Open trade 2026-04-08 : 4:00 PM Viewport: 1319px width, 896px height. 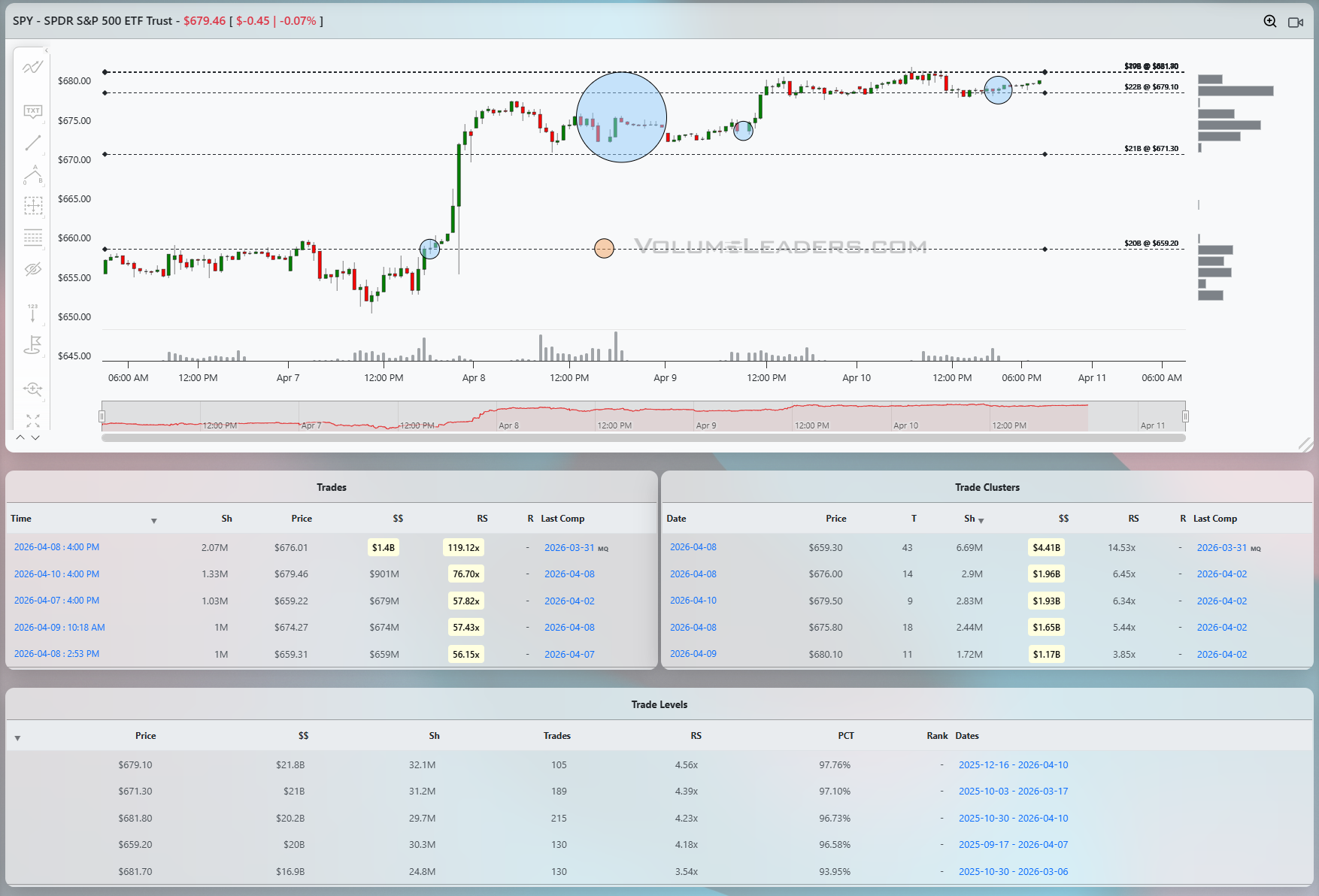[x=56, y=547]
